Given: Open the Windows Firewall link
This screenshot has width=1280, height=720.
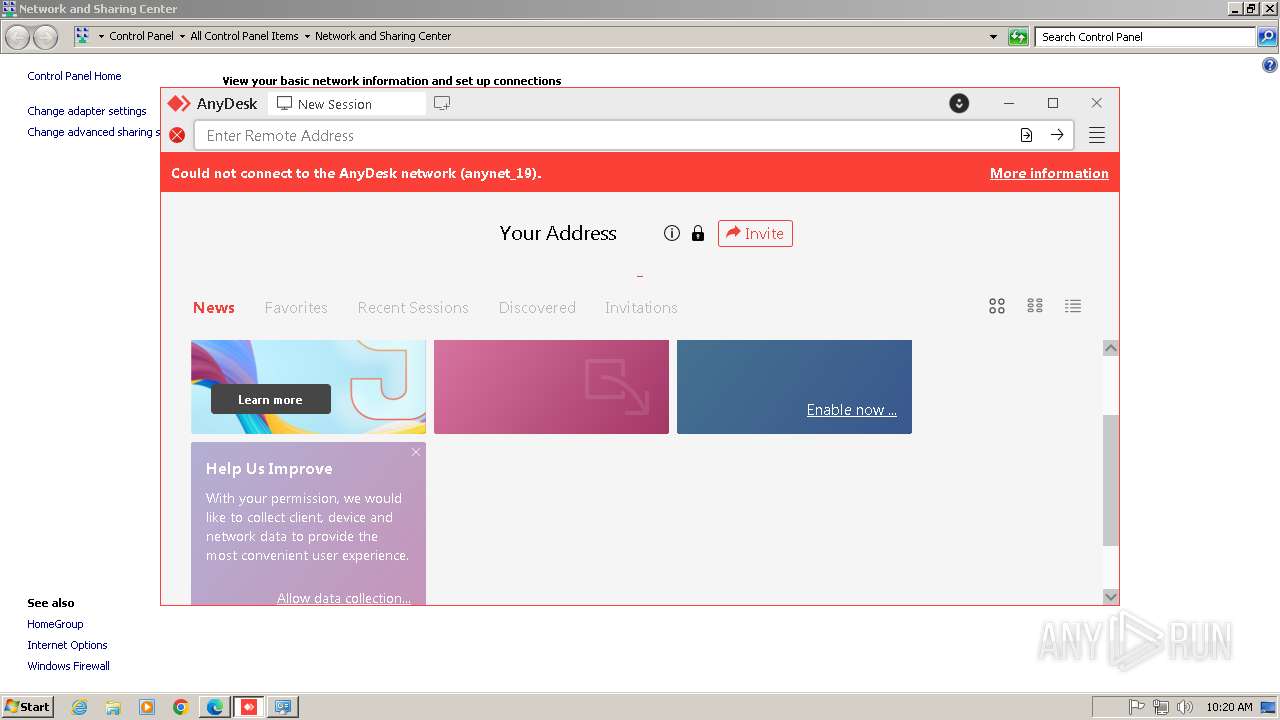Looking at the screenshot, I should [68, 666].
